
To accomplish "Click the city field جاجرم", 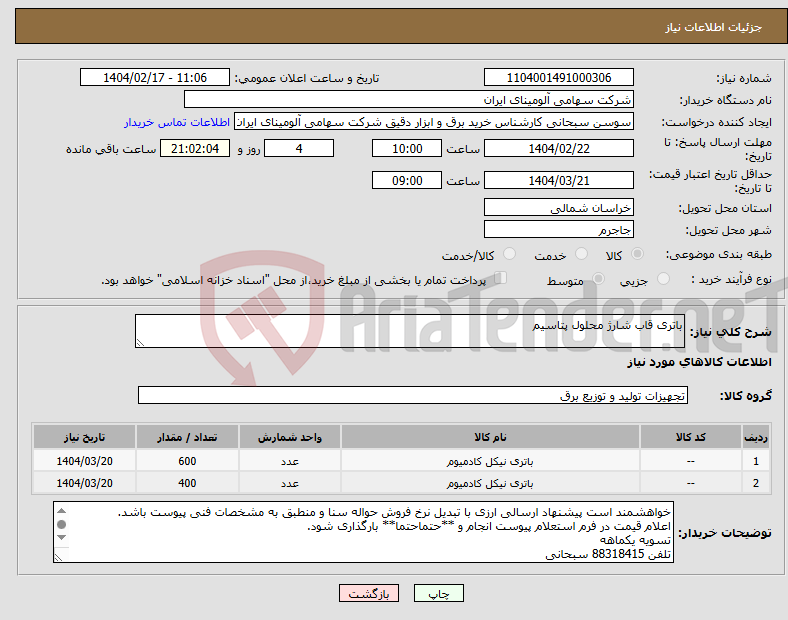I will (x=558, y=230).
